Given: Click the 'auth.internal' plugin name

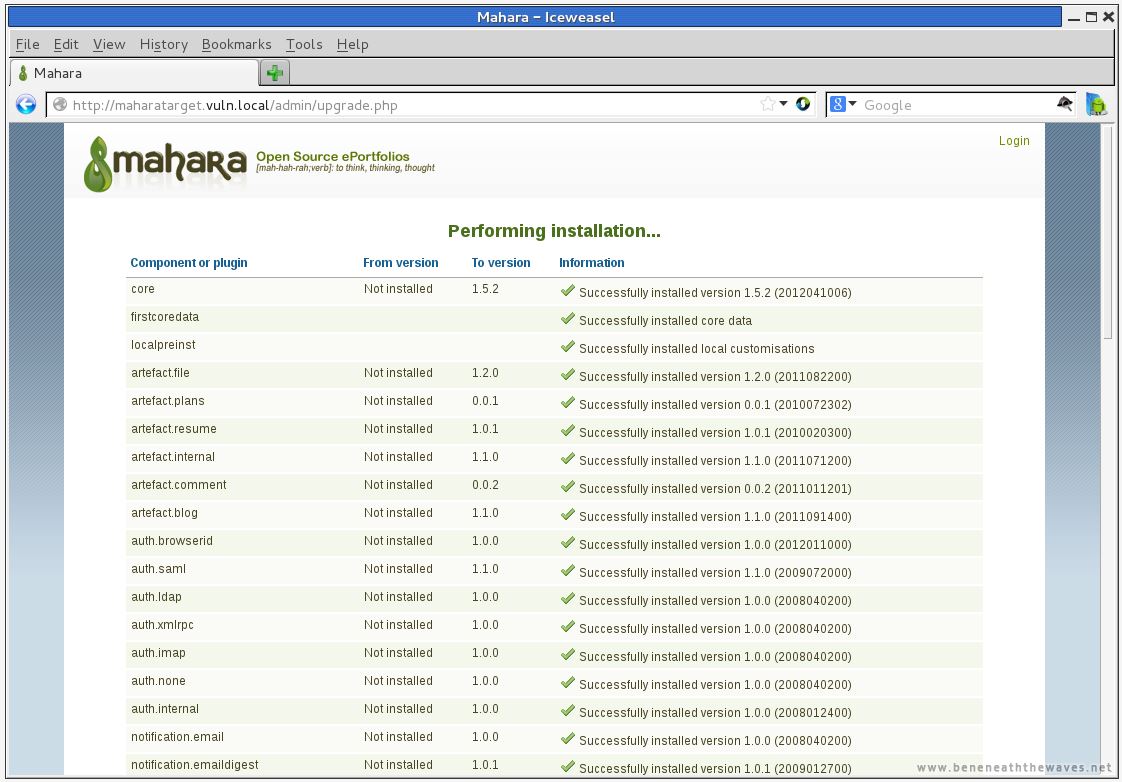Looking at the screenshot, I should [x=165, y=708].
